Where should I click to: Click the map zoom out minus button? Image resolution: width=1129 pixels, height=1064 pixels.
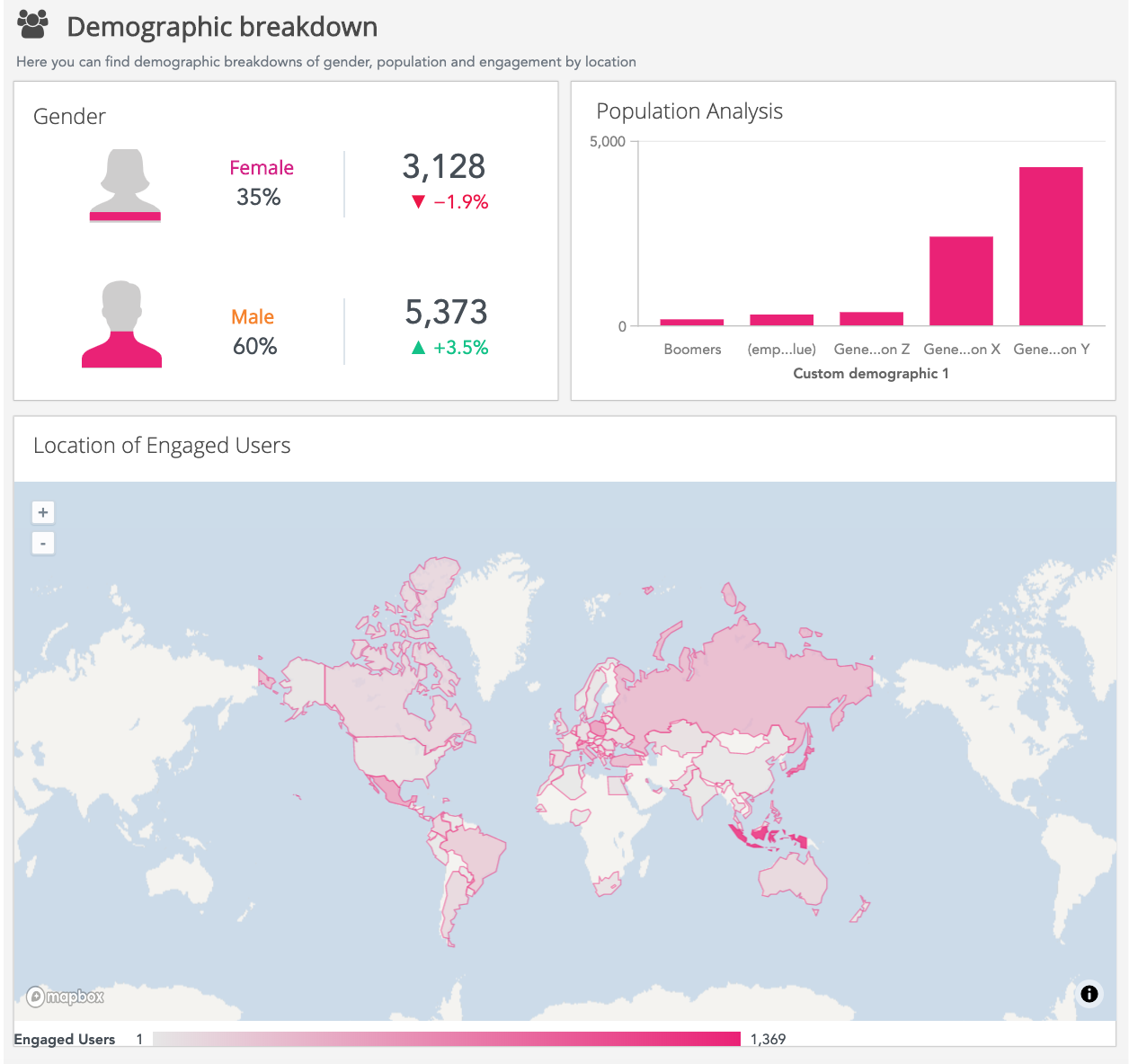pyautogui.click(x=43, y=543)
